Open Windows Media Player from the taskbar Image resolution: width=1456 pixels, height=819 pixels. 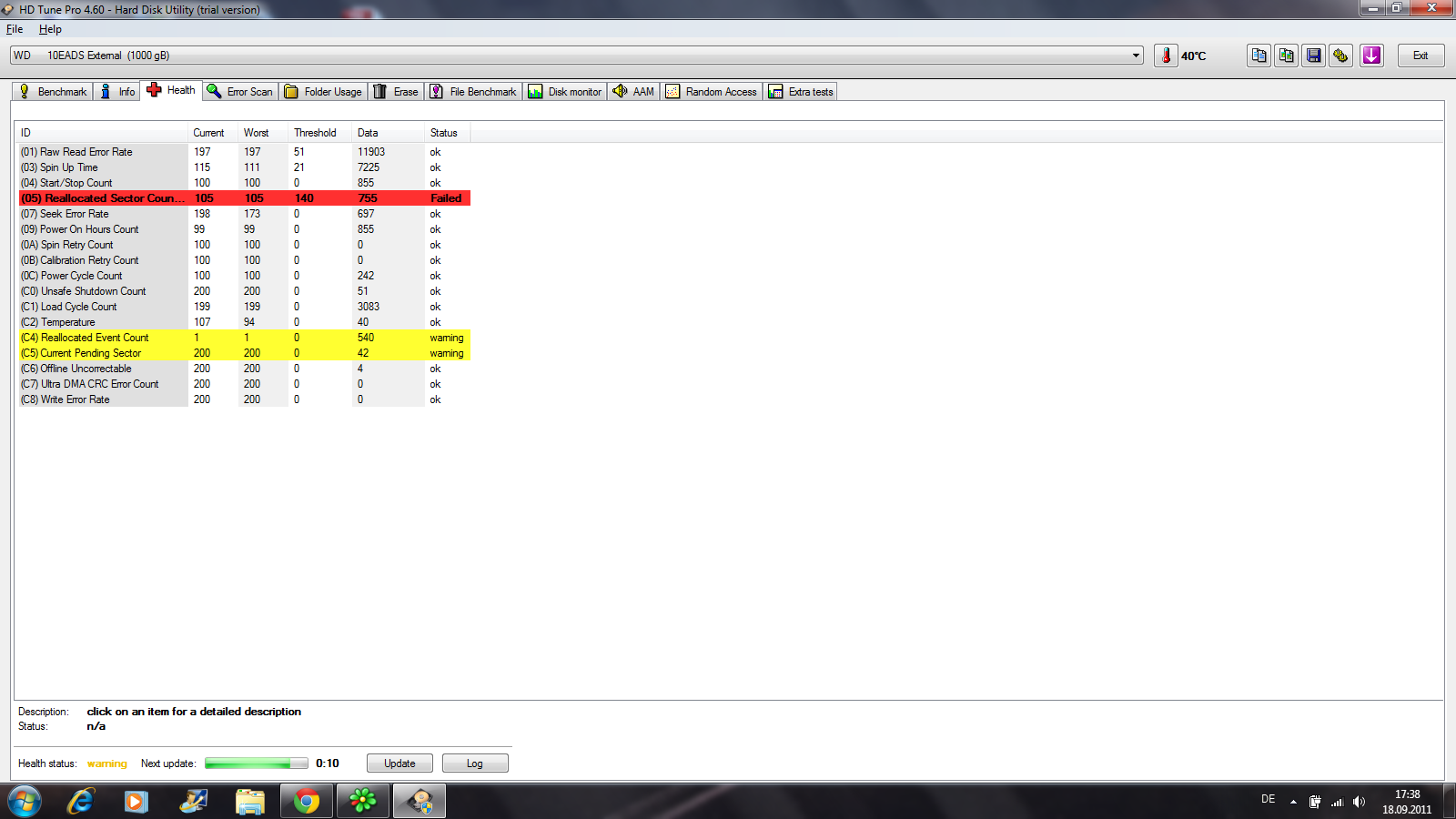point(136,801)
